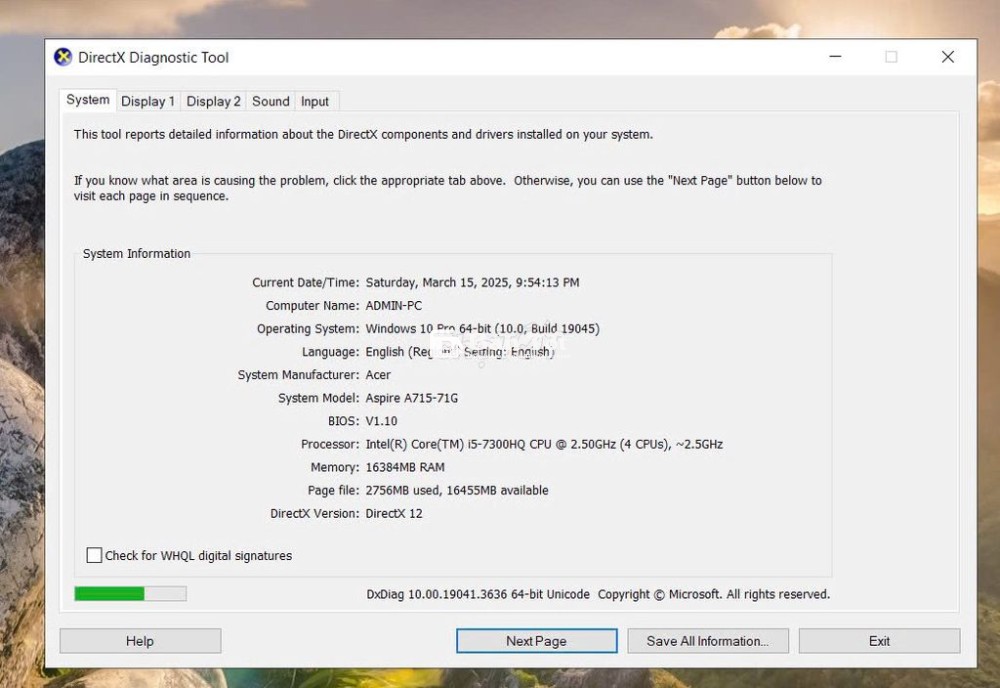This screenshot has width=1000, height=688.
Task: Click the disabled maximize window button
Action: [x=891, y=57]
